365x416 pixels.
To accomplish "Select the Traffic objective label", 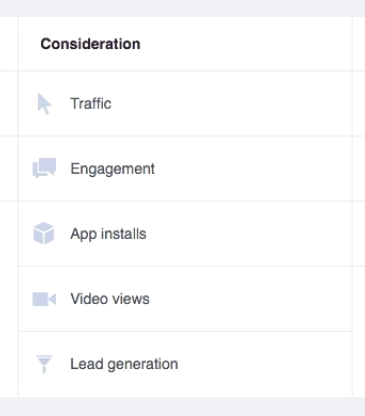I will click(91, 104).
